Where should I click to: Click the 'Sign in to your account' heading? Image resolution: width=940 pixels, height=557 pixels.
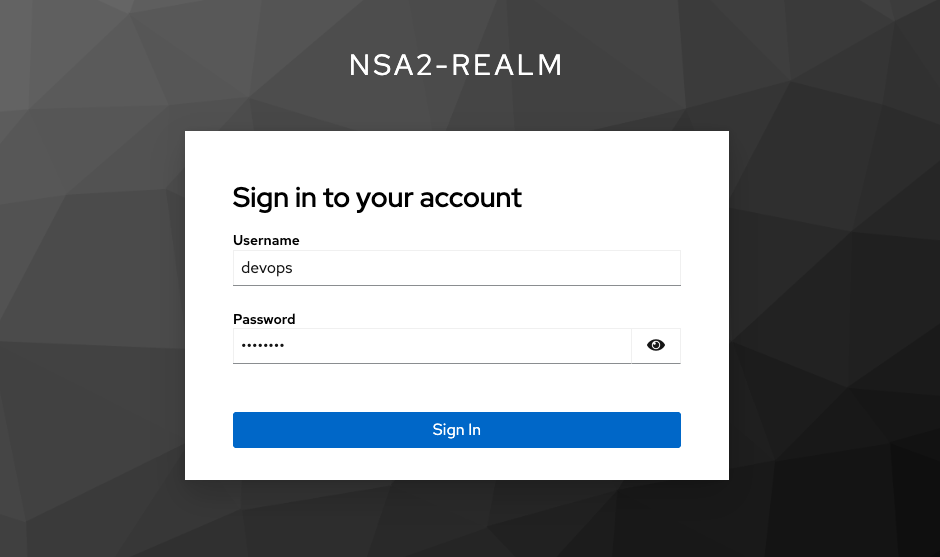coord(377,198)
